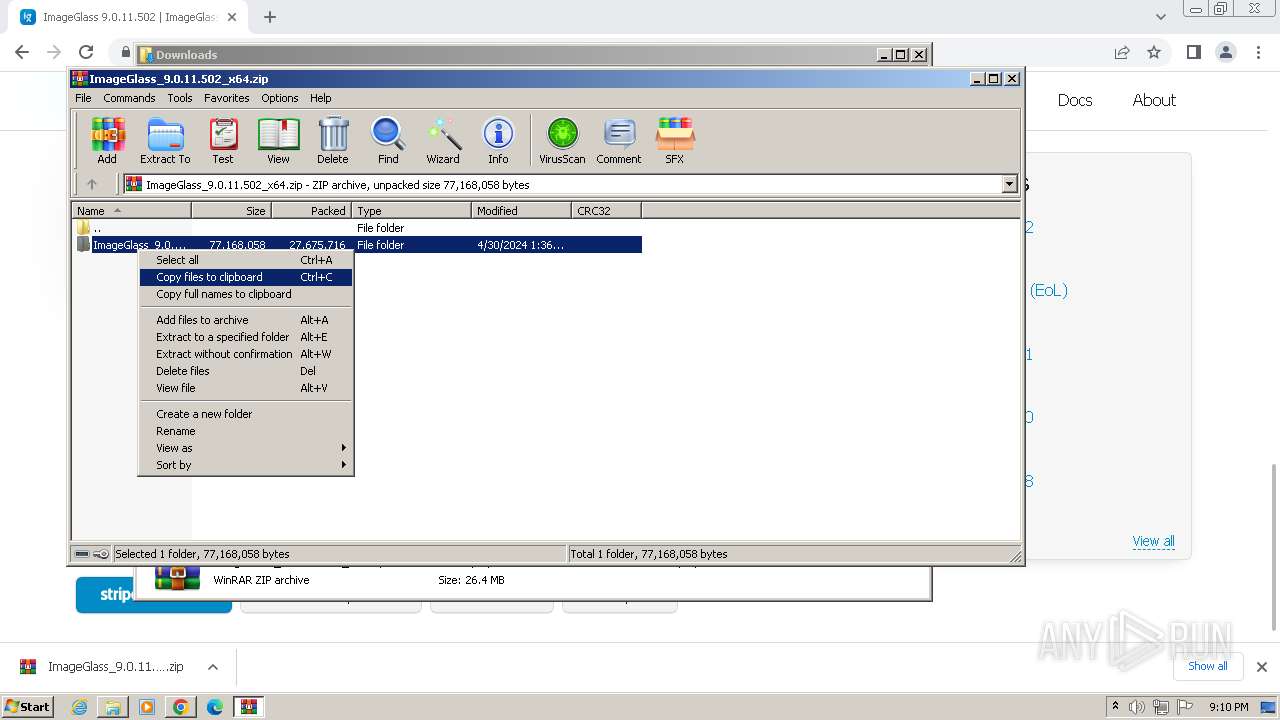The image size is (1280, 720).
Task: Sort by the Name column header
Action: [x=132, y=211]
